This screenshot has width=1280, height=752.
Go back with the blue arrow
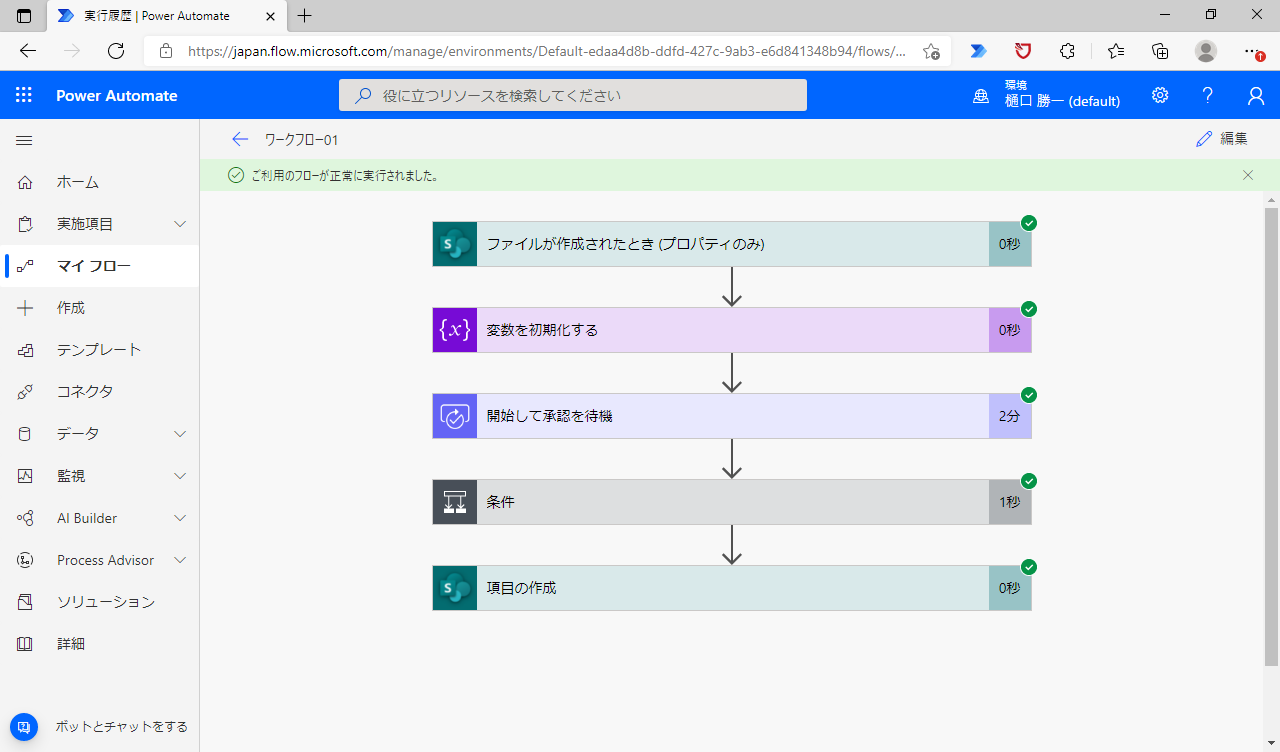coord(239,140)
